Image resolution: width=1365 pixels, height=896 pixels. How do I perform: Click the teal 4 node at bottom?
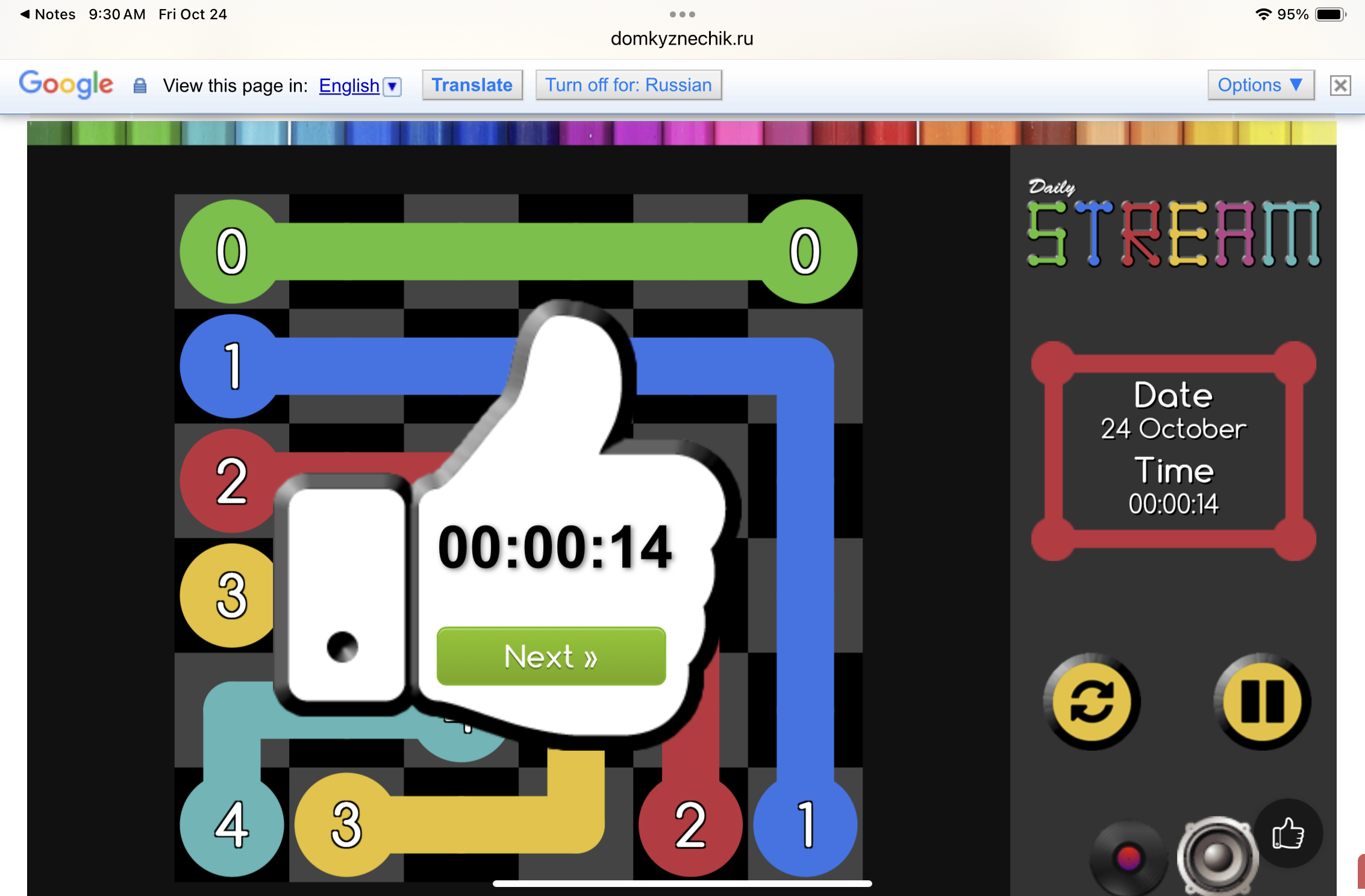click(231, 824)
